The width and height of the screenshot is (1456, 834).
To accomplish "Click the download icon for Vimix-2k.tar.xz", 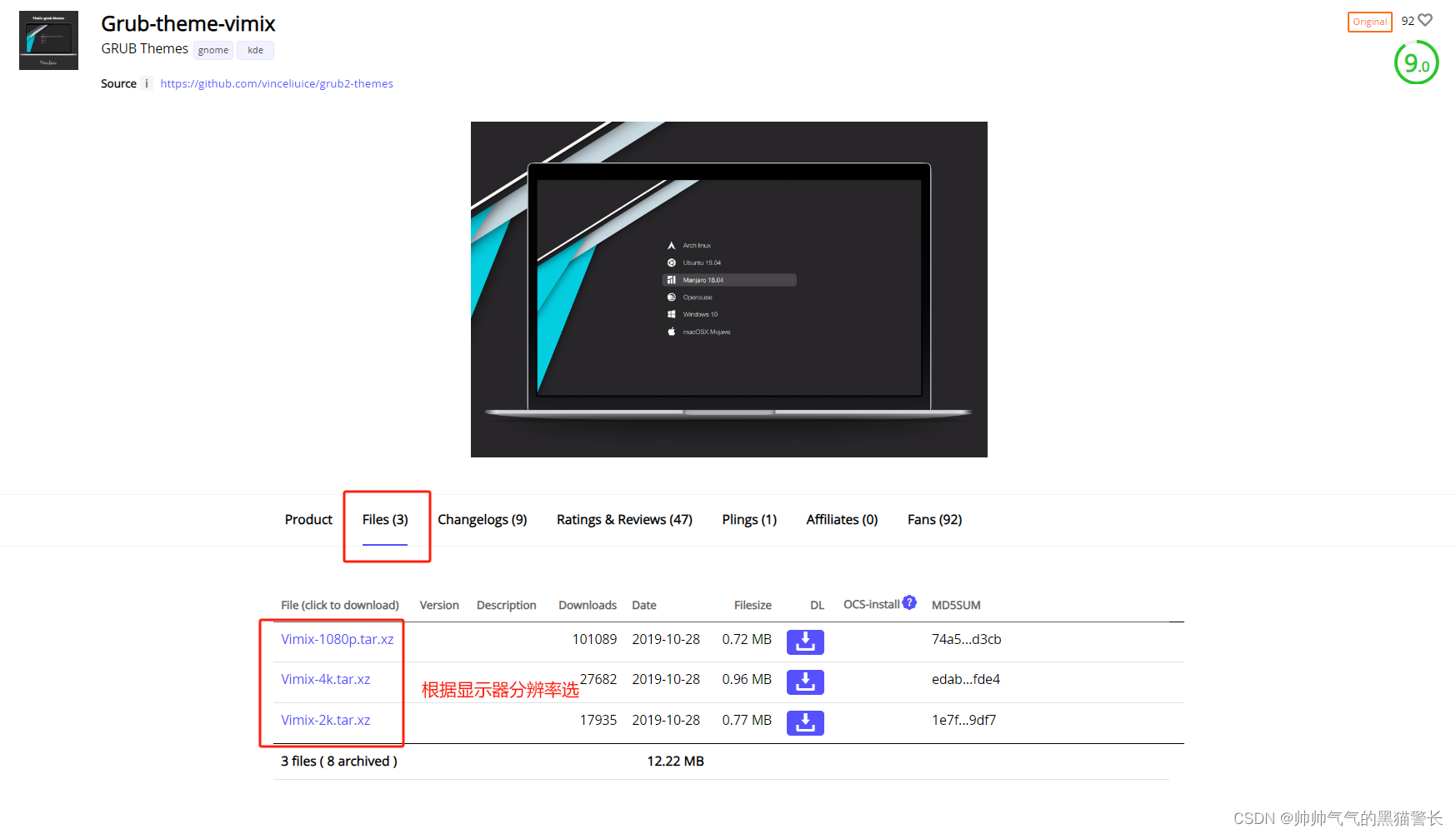I will pos(805,722).
